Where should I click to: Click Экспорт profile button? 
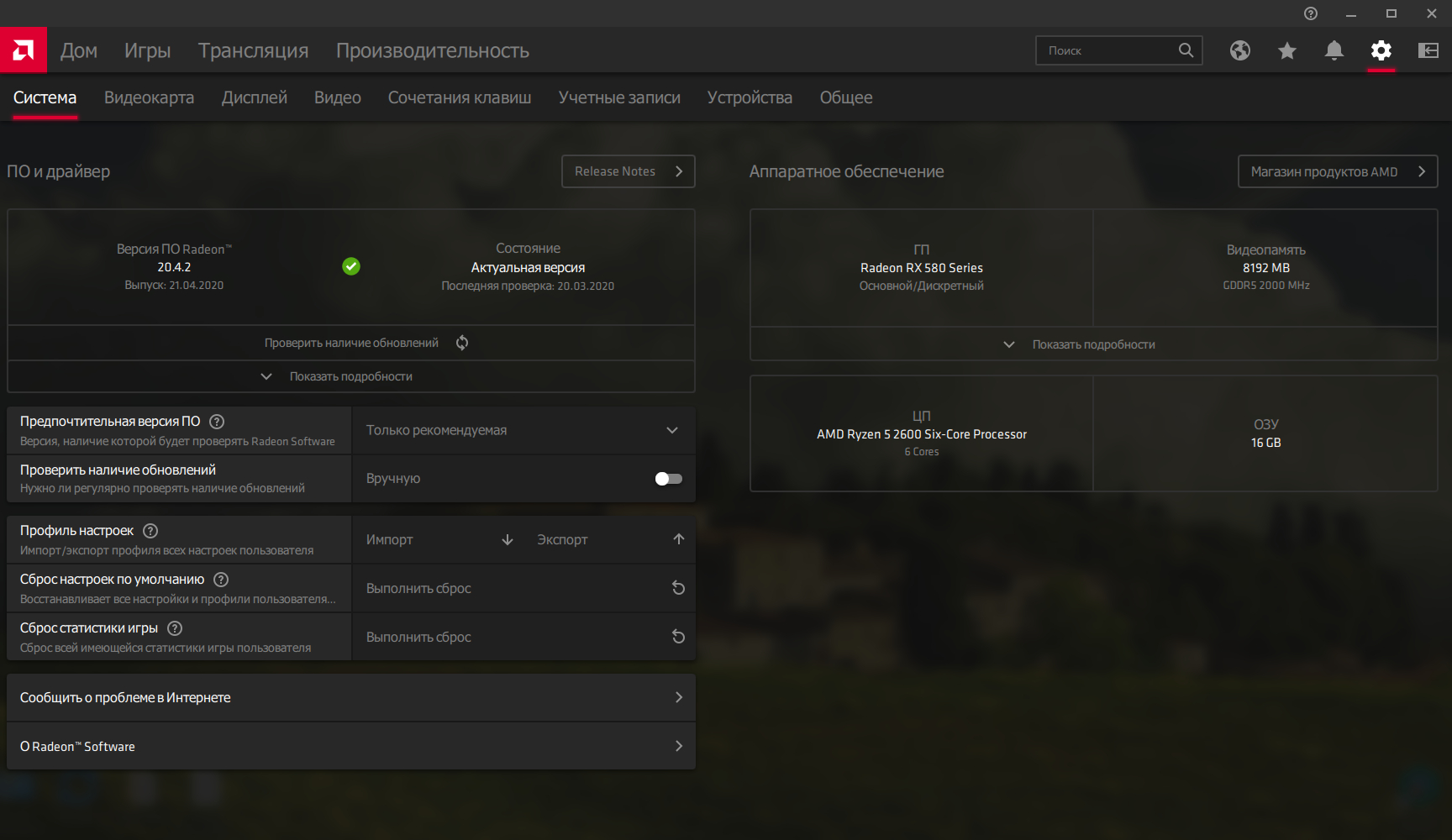point(610,539)
